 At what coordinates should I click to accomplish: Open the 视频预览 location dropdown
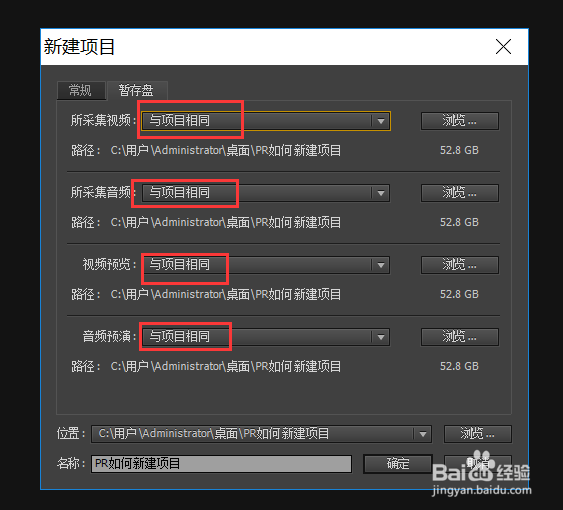tap(266, 265)
